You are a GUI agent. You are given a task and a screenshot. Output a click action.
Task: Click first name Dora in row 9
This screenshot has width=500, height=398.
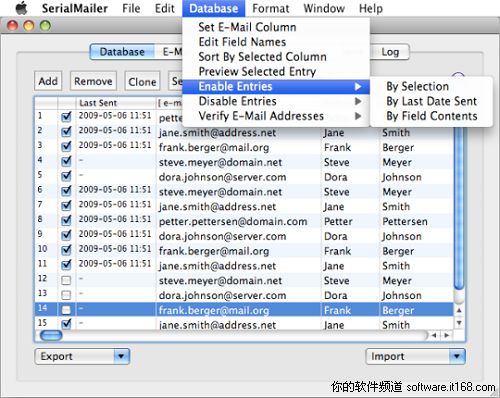[336, 236]
